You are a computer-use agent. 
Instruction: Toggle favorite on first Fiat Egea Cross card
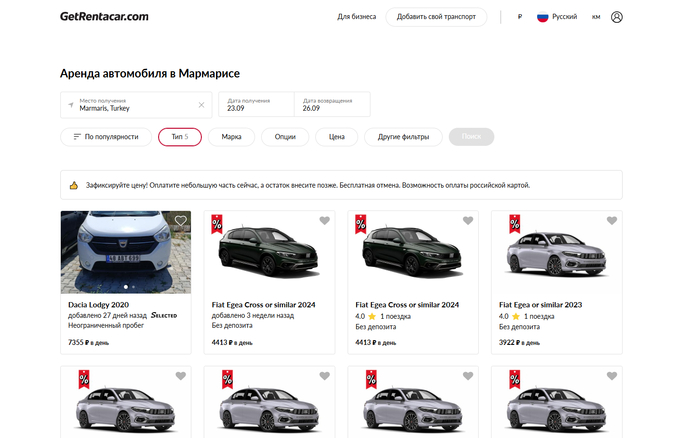pos(324,221)
